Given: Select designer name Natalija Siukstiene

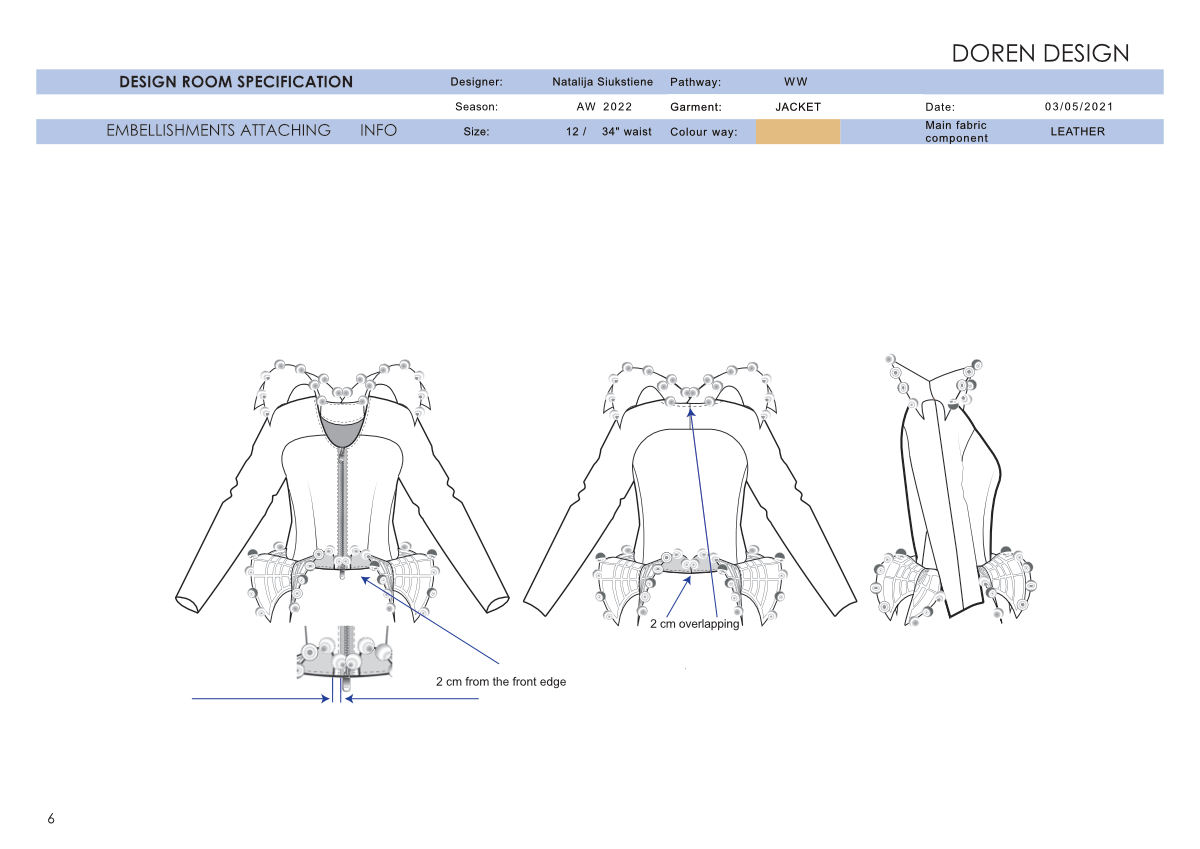Looking at the screenshot, I should click(604, 82).
